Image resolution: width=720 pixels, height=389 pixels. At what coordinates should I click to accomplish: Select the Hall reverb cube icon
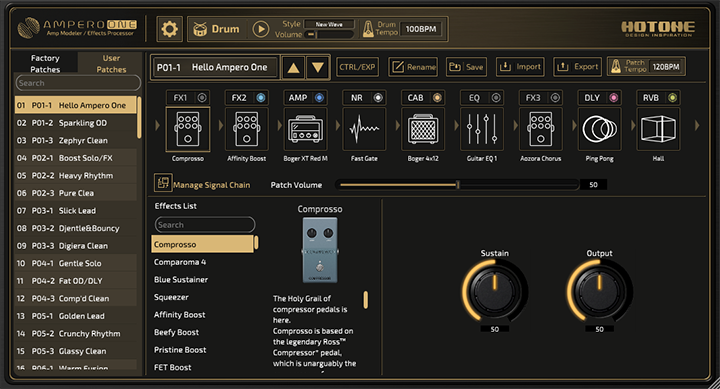(x=658, y=130)
